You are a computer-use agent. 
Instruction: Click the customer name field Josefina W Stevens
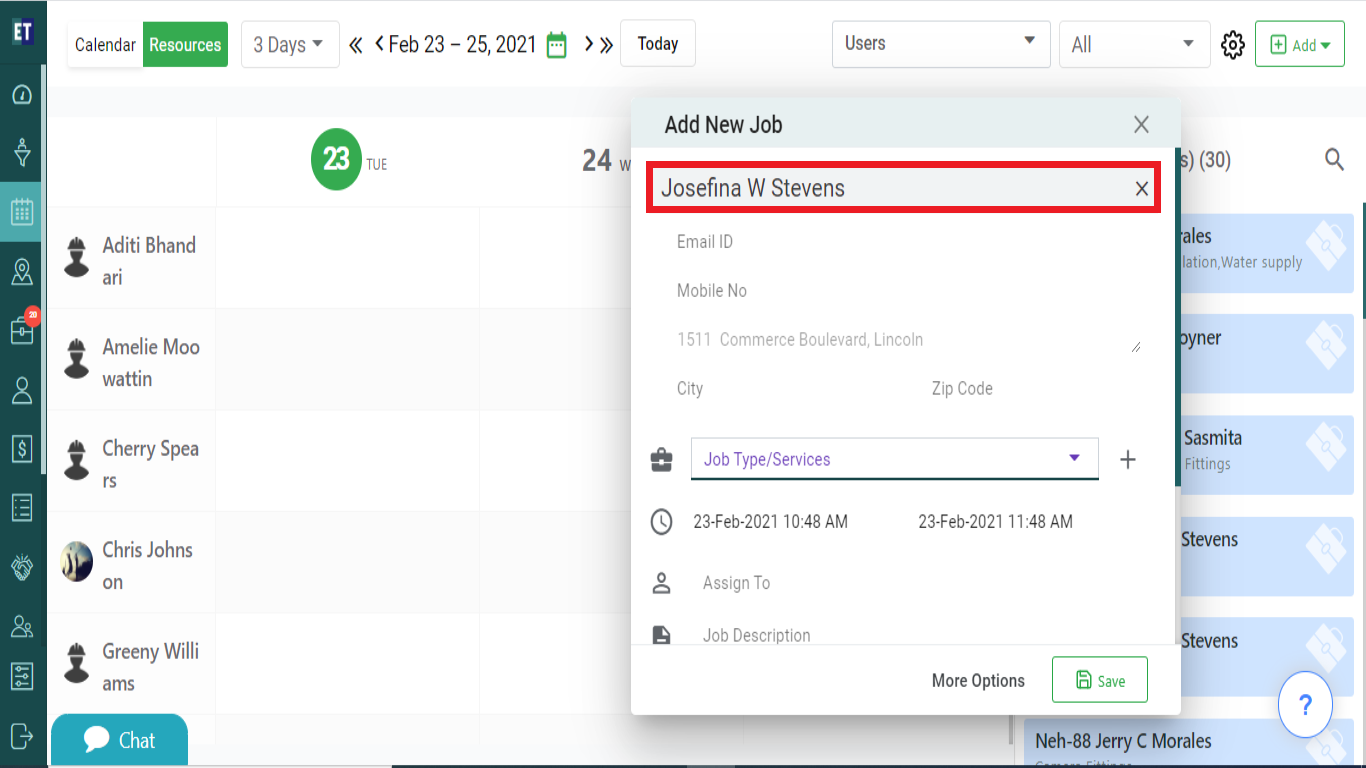tap(904, 188)
